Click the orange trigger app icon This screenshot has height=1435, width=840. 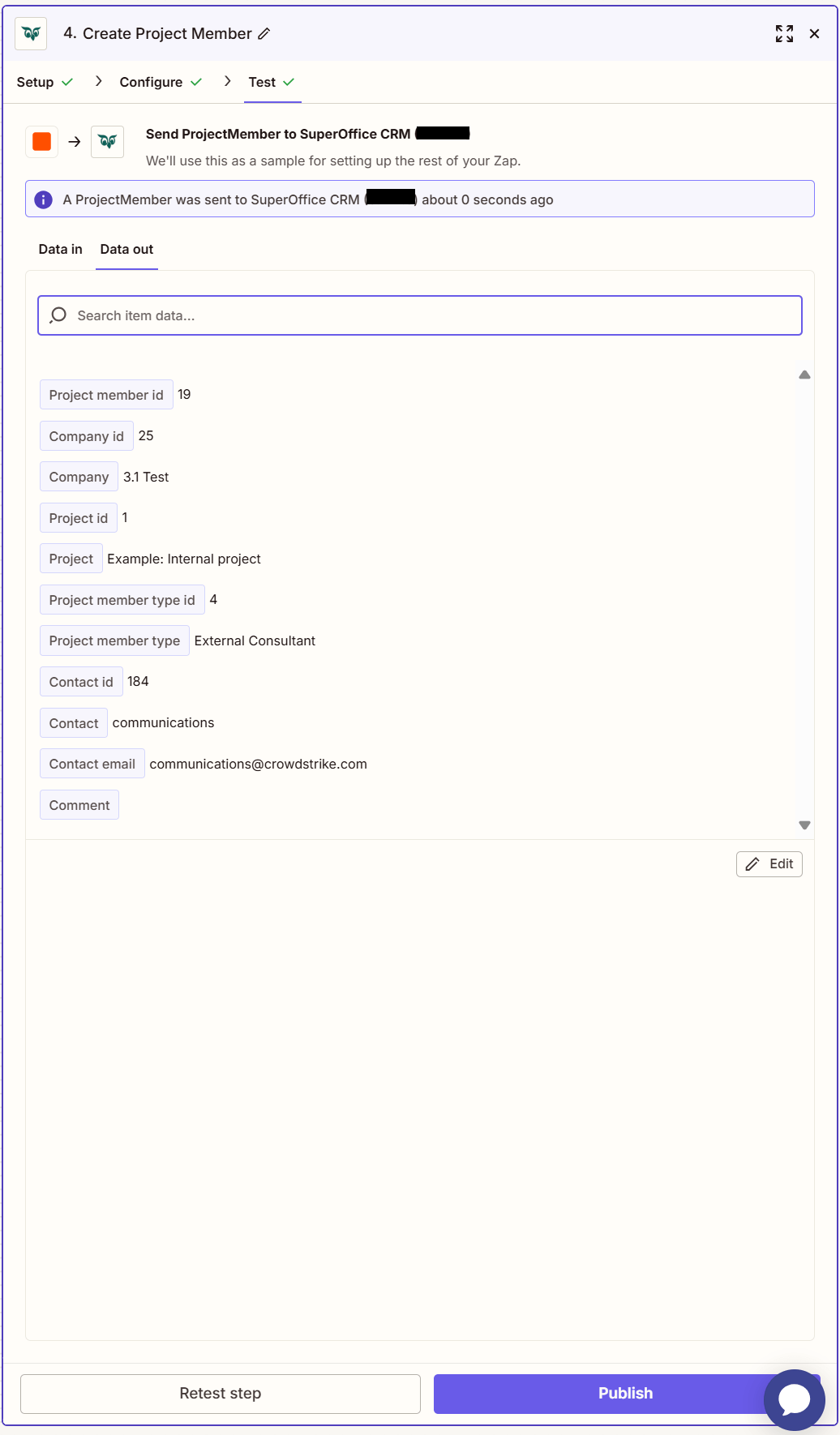[x=42, y=142]
